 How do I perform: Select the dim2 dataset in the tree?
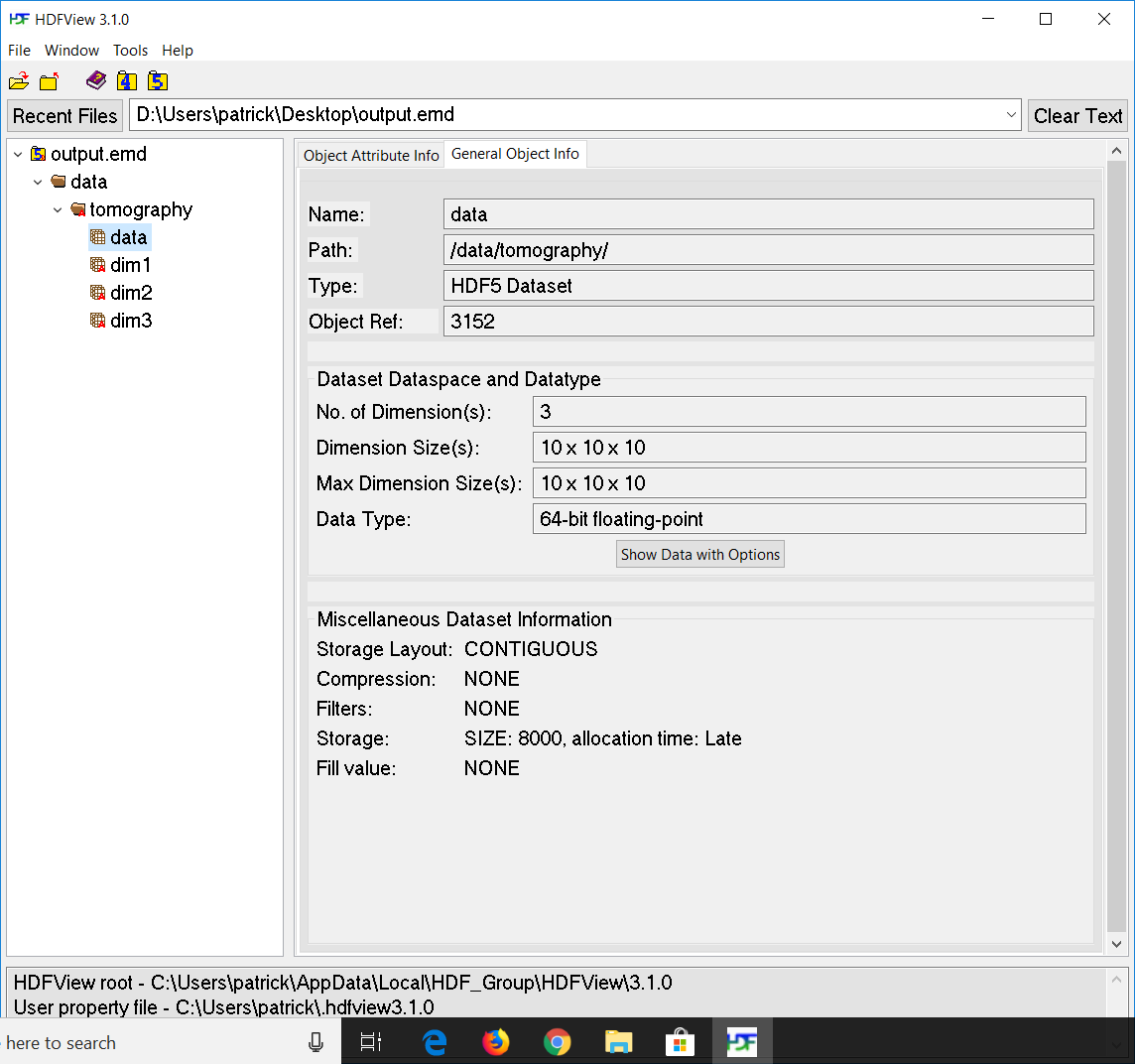coord(130,293)
